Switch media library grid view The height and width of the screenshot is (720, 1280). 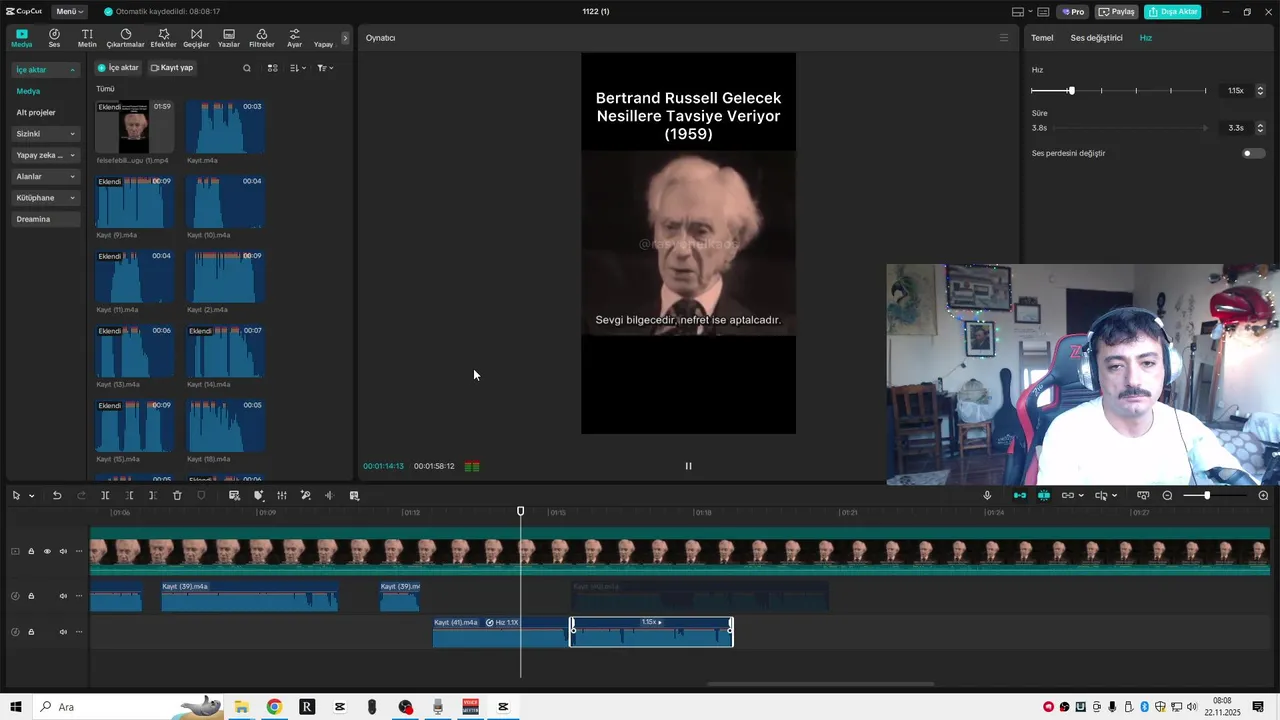(x=272, y=68)
